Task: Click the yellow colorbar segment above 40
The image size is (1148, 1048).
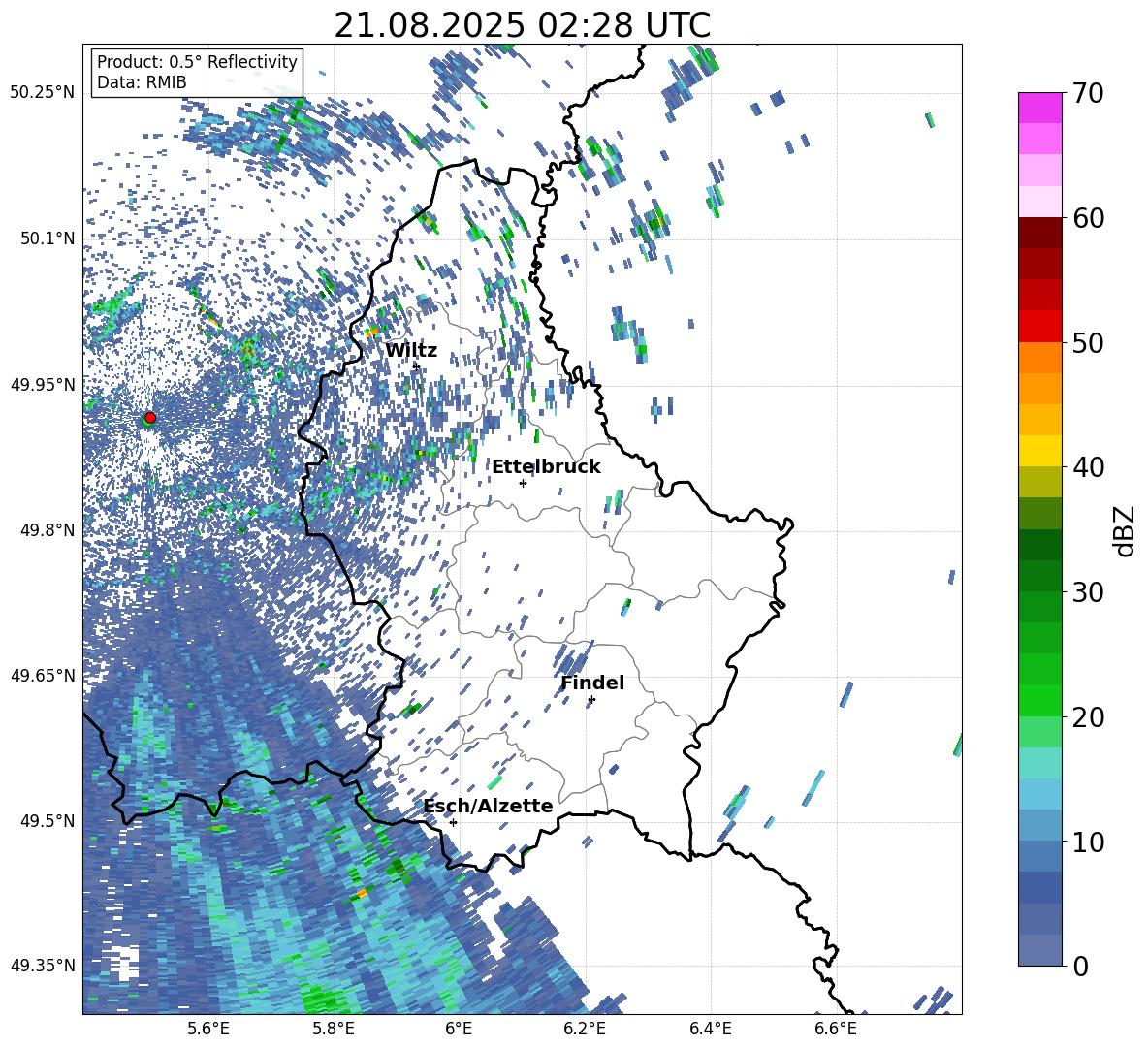Action: click(x=1039, y=451)
